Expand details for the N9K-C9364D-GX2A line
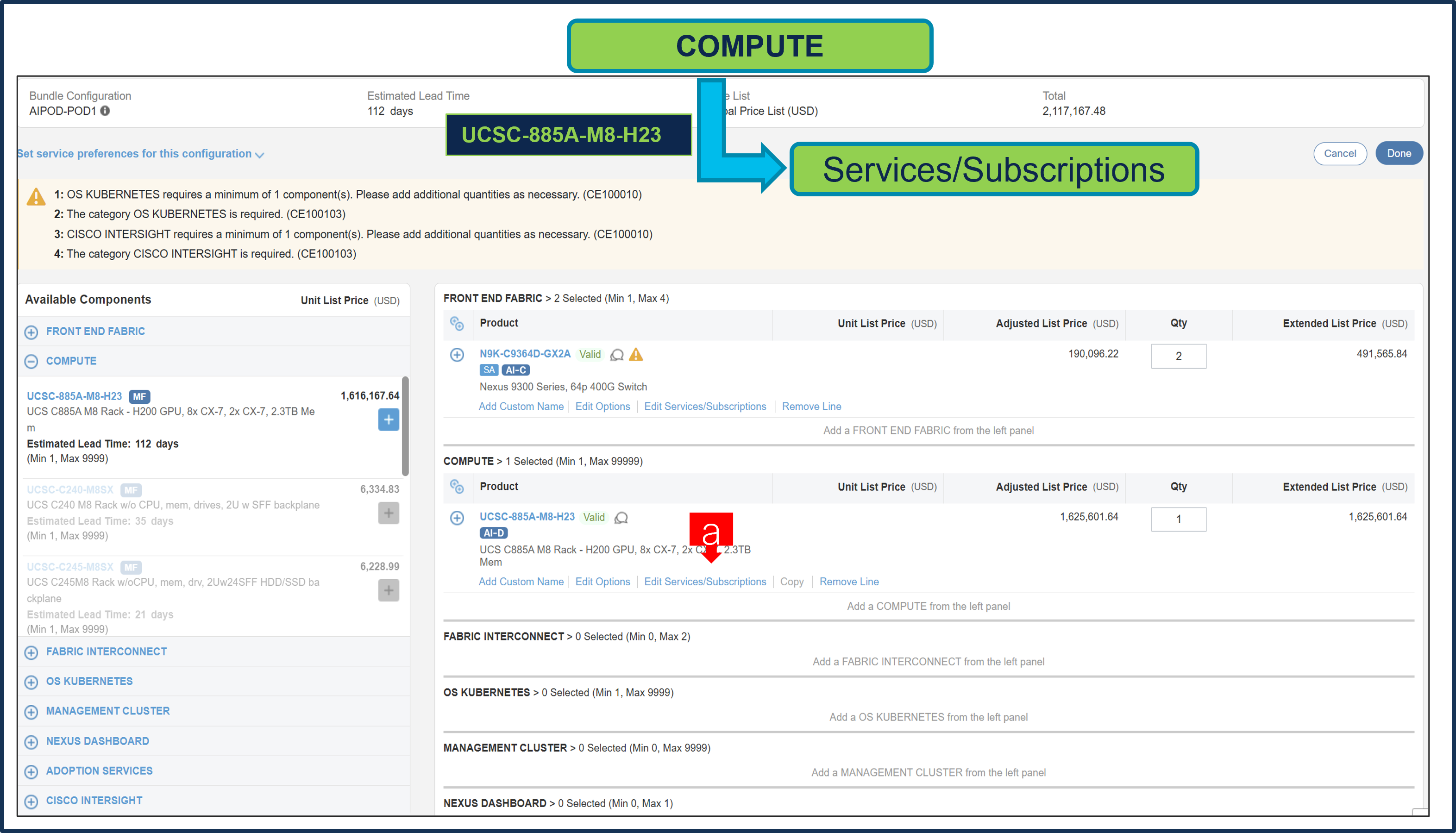1456x833 pixels. (x=457, y=355)
